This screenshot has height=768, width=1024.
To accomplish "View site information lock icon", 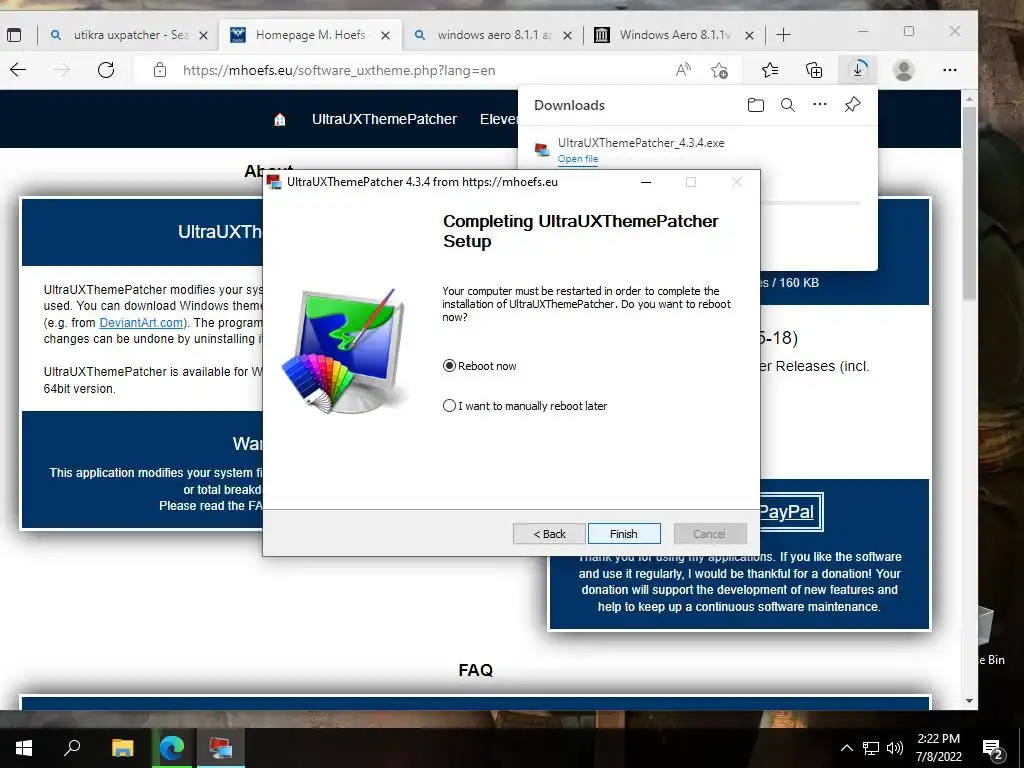I will [160, 70].
